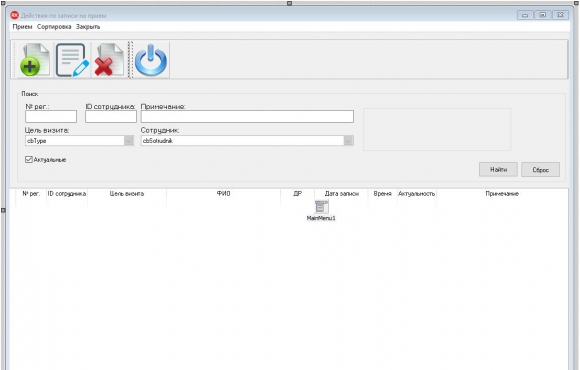Screen dimensions: 580x370
Task: Click the Закрыть menu item
Action: (x=88, y=27)
